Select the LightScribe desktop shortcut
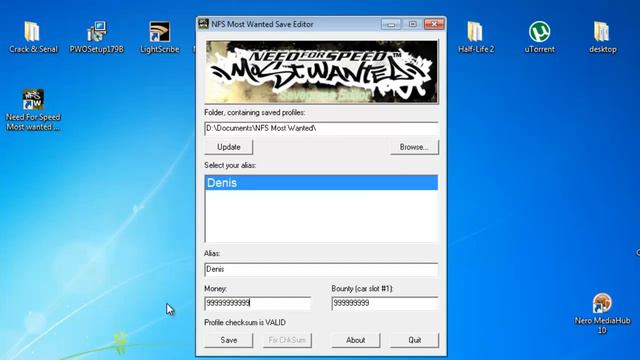Image resolution: width=640 pixels, height=360 pixels. (x=160, y=38)
